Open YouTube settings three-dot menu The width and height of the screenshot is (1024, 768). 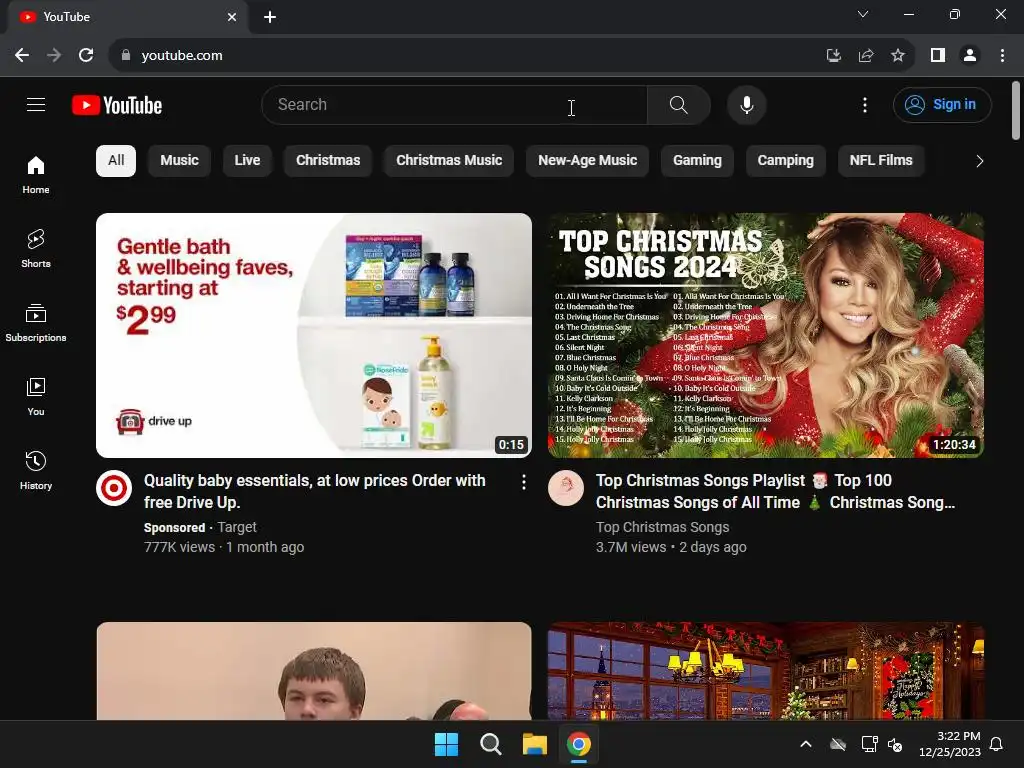point(865,104)
